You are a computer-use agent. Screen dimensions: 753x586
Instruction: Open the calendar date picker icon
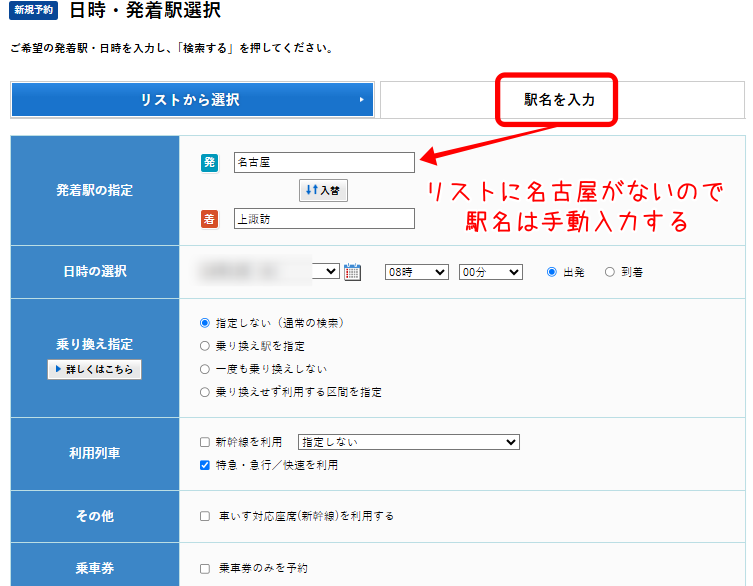tap(352, 271)
